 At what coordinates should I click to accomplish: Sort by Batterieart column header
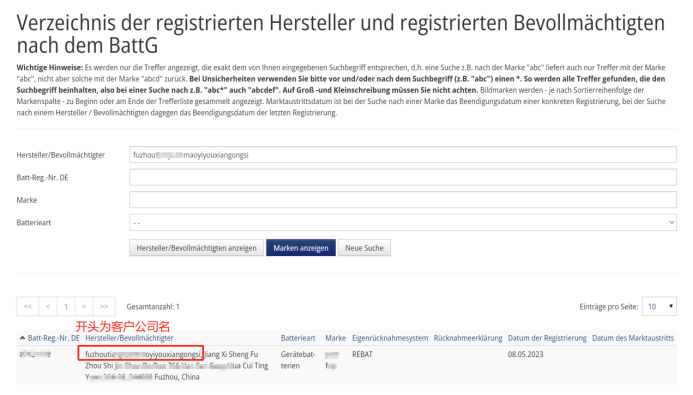298,338
